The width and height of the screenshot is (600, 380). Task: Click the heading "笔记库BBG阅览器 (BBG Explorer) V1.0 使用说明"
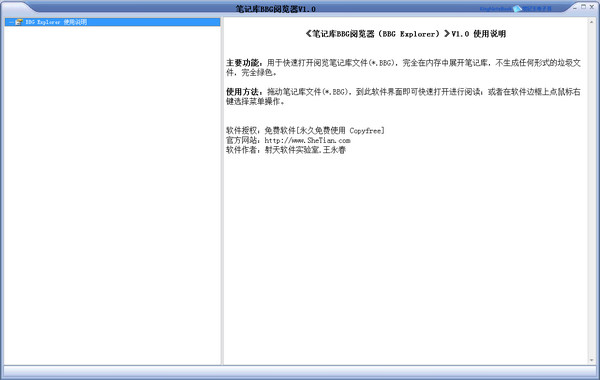pos(406,34)
